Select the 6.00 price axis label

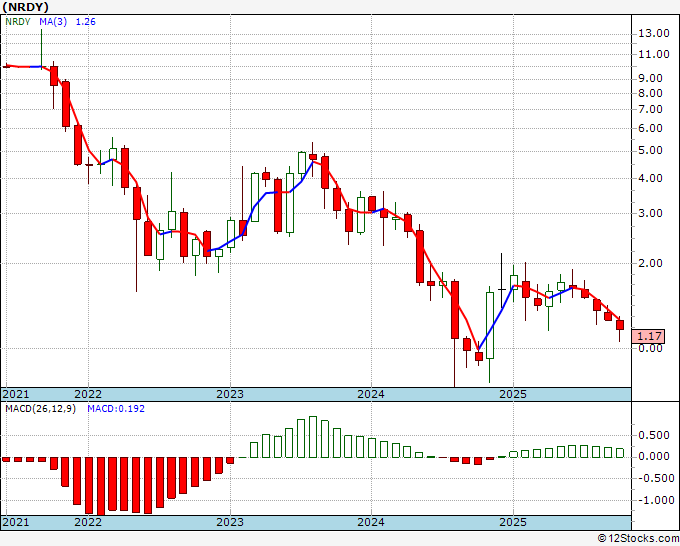click(x=651, y=128)
